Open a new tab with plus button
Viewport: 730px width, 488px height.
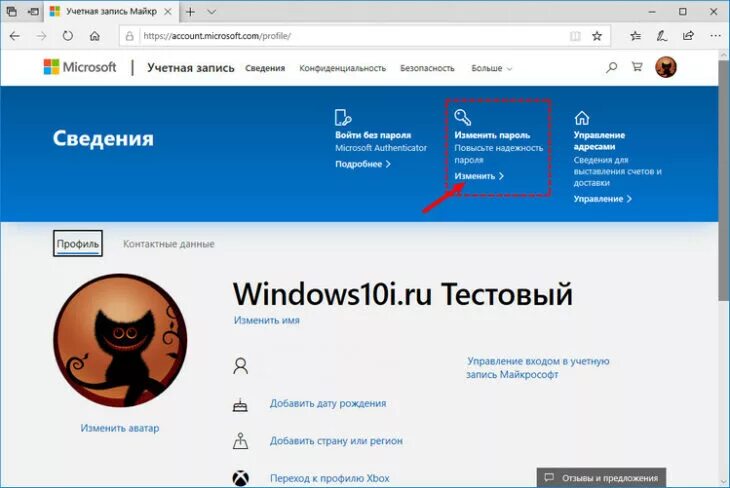click(x=190, y=12)
